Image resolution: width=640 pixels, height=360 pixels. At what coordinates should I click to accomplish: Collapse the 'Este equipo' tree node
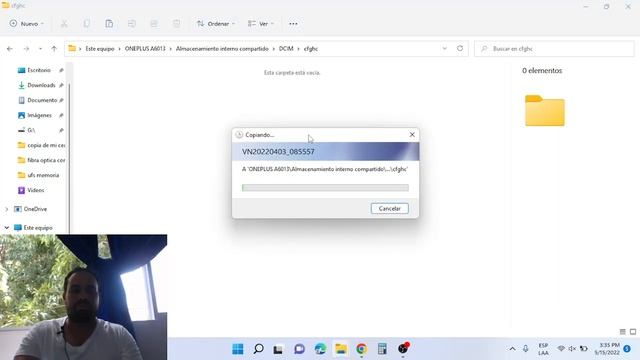(x=7, y=228)
